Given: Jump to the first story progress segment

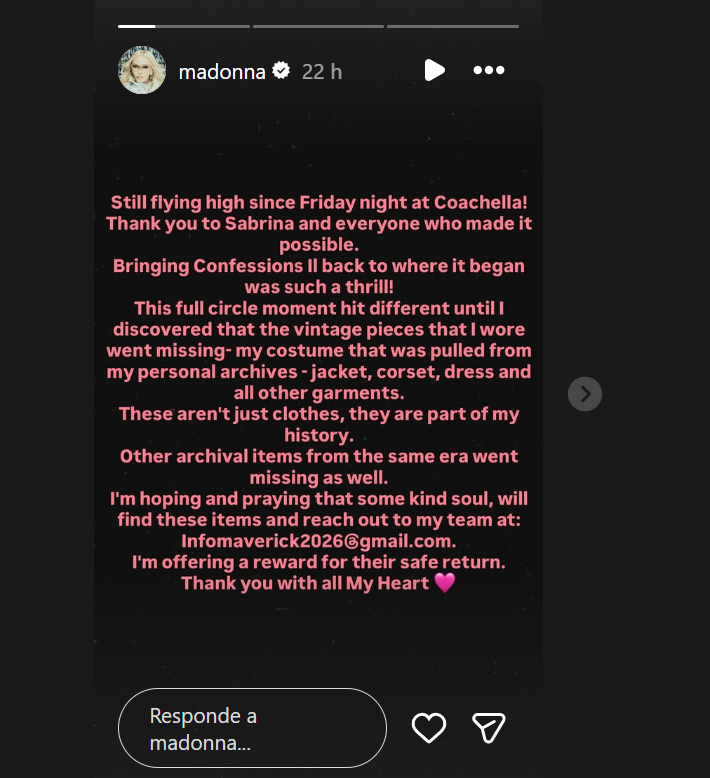Looking at the screenshot, I should tap(184, 26).
